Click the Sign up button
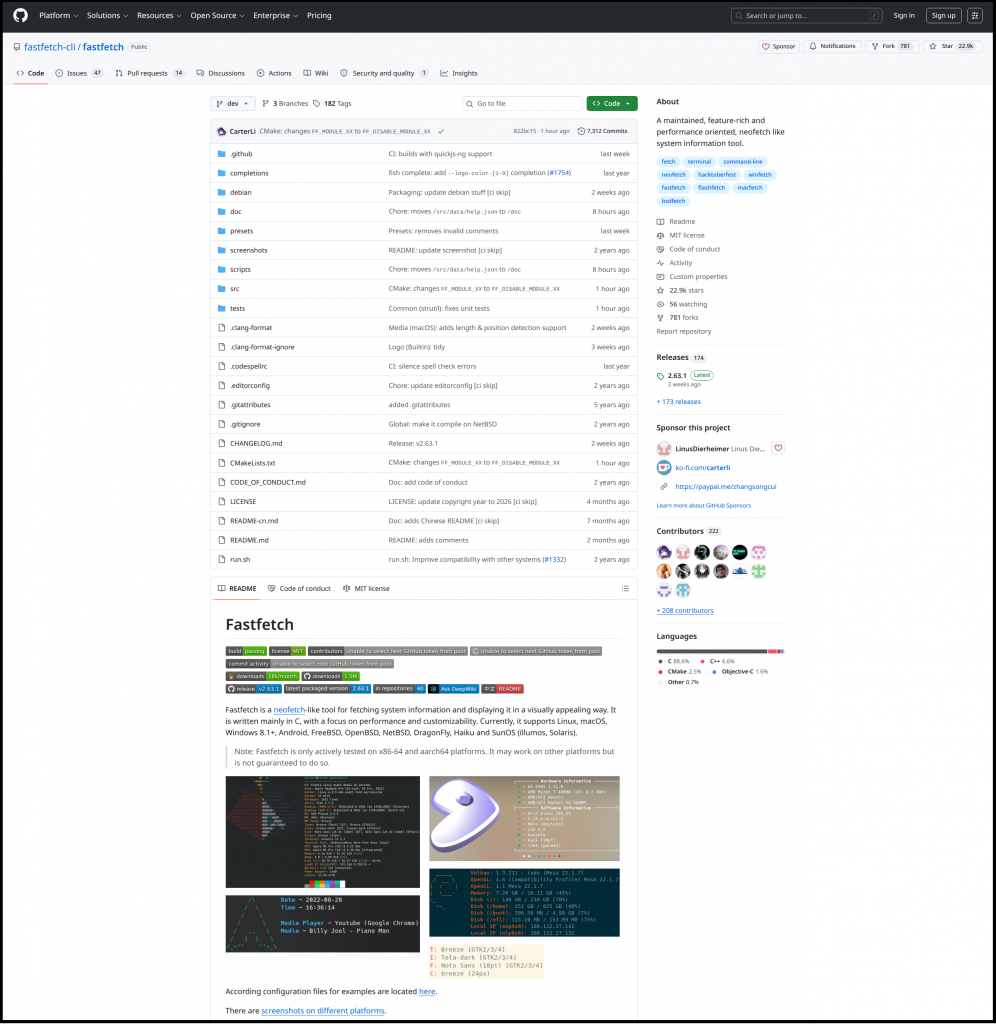The height and width of the screenshot is (1024, 996). click(x=943, y=15)
